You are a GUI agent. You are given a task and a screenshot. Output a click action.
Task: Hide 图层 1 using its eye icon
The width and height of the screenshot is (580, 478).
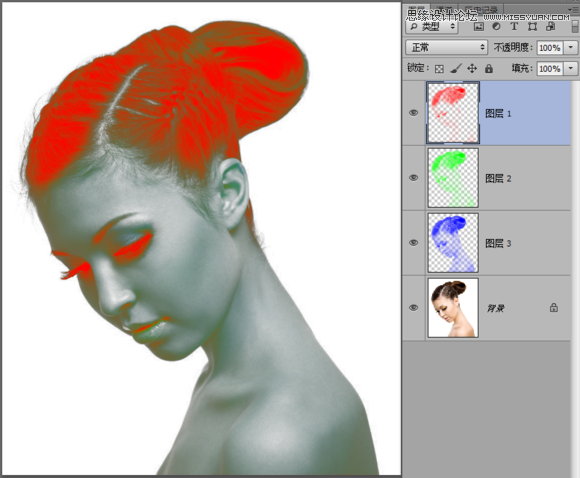[414, 113]
